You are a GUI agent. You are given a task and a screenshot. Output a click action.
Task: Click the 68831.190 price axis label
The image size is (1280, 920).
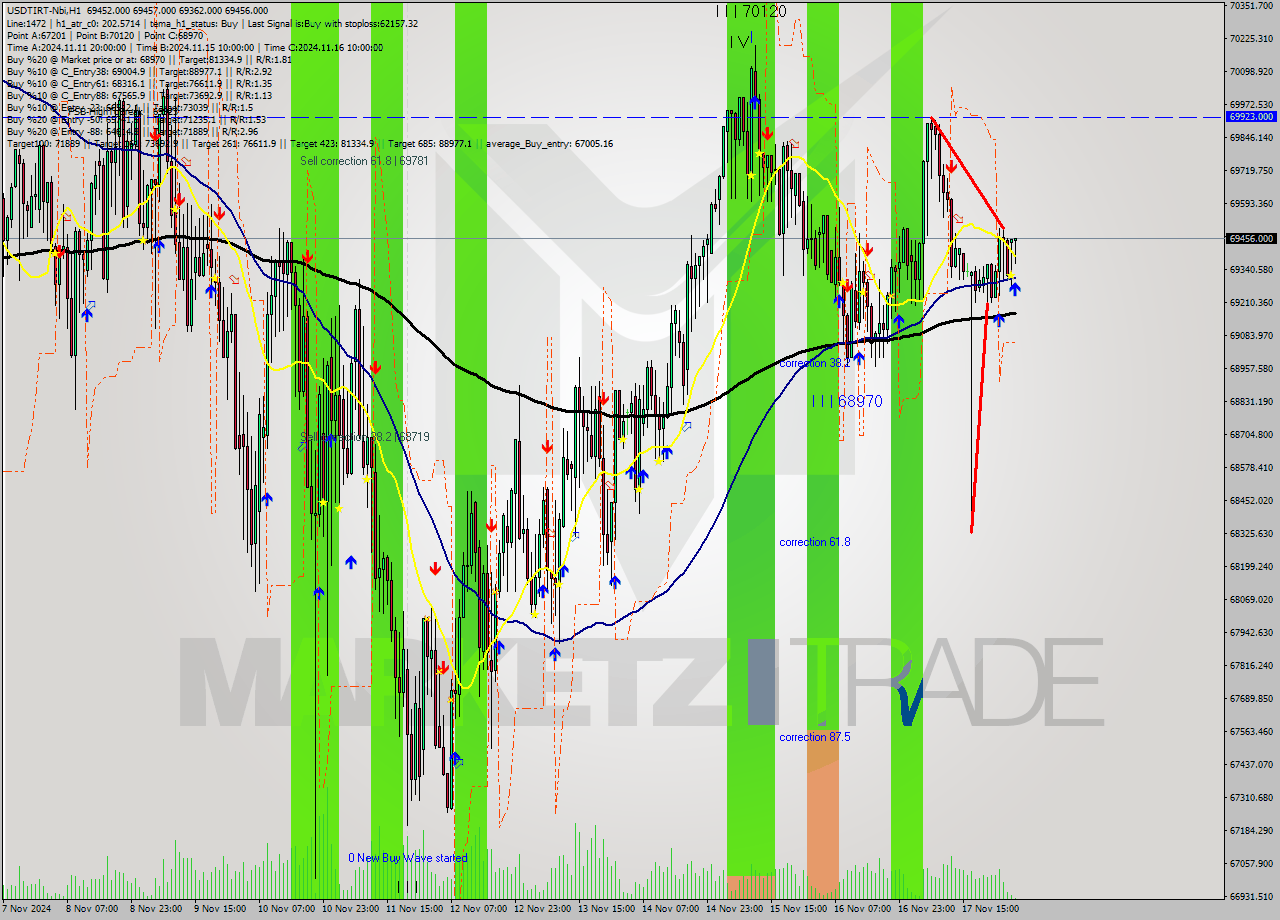[x=1251, y=402]
